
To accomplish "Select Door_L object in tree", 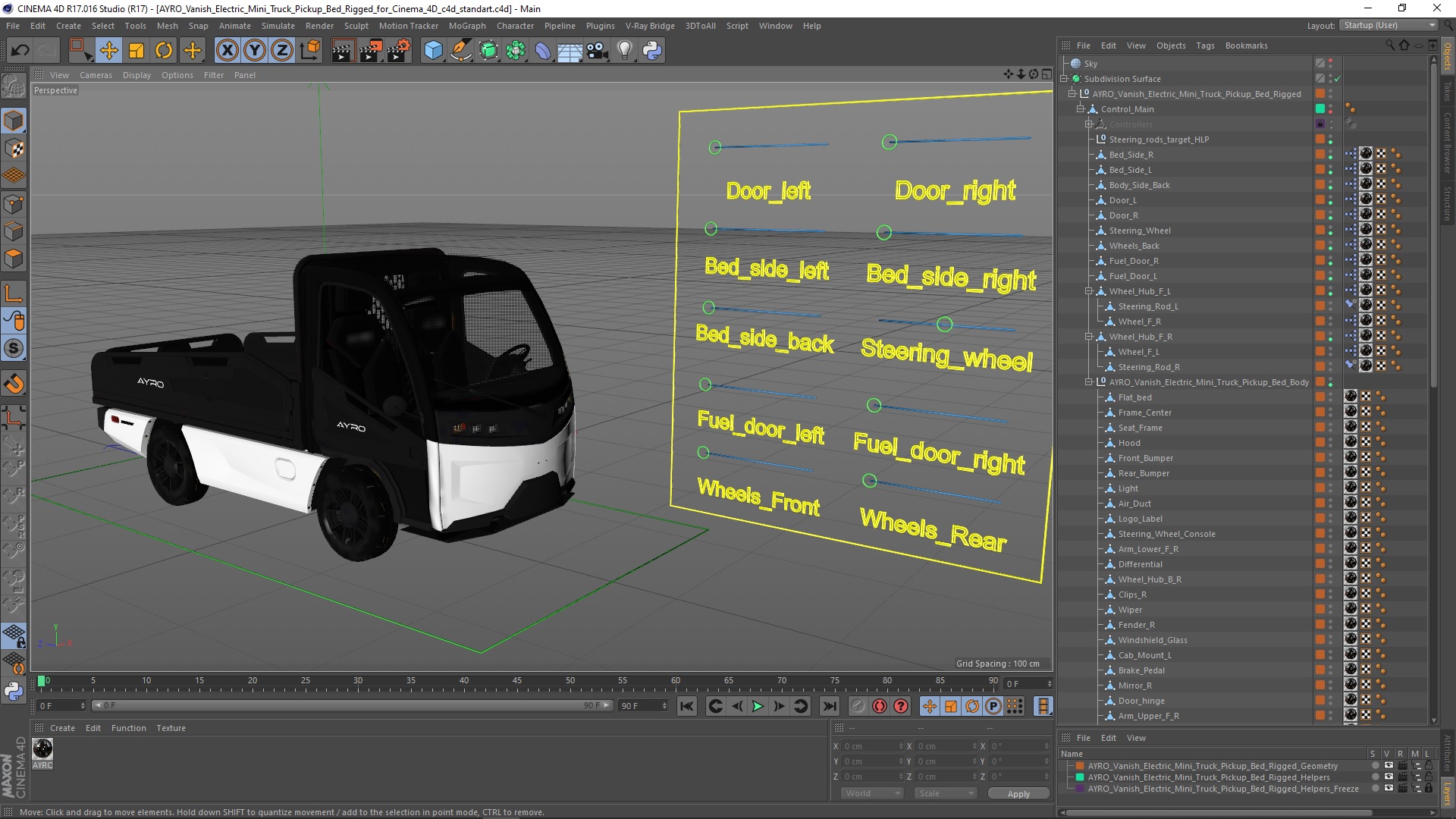I will point(1122,200).
